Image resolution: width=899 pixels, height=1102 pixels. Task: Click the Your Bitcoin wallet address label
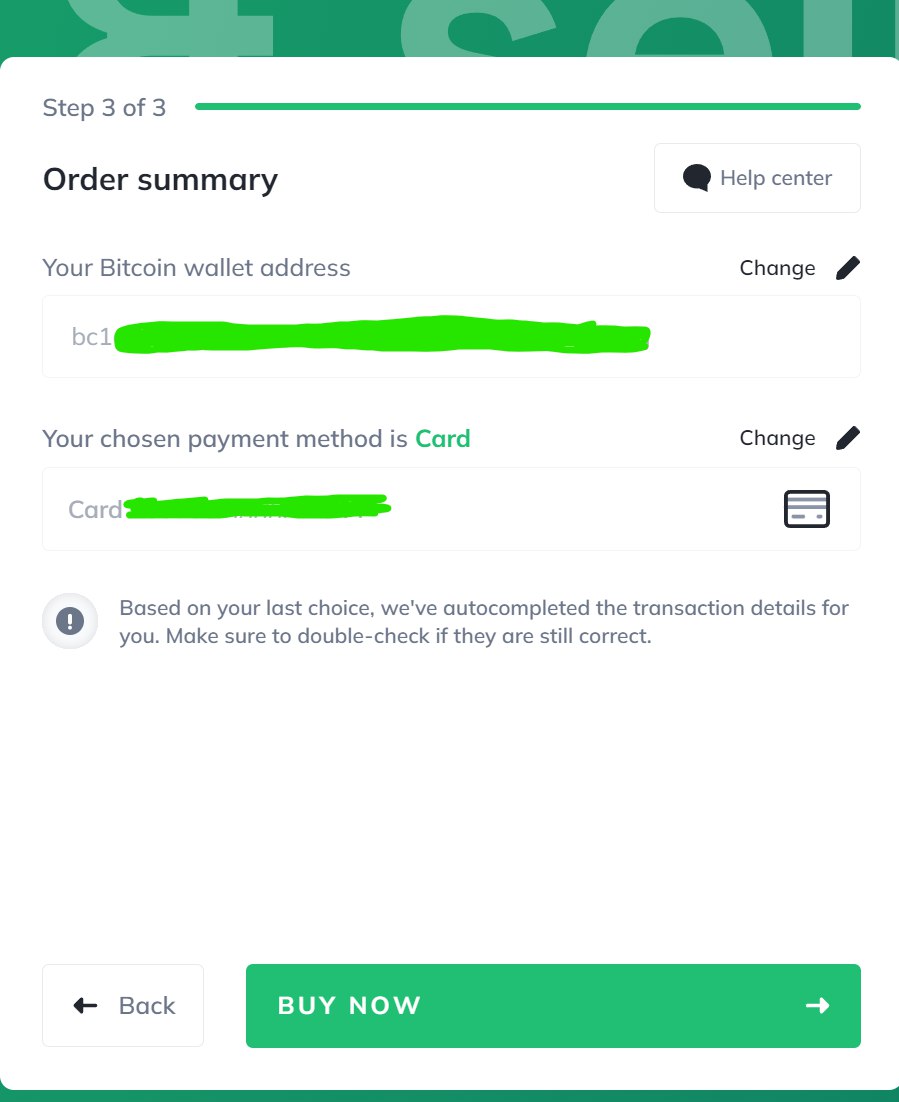tap(196, 268)
